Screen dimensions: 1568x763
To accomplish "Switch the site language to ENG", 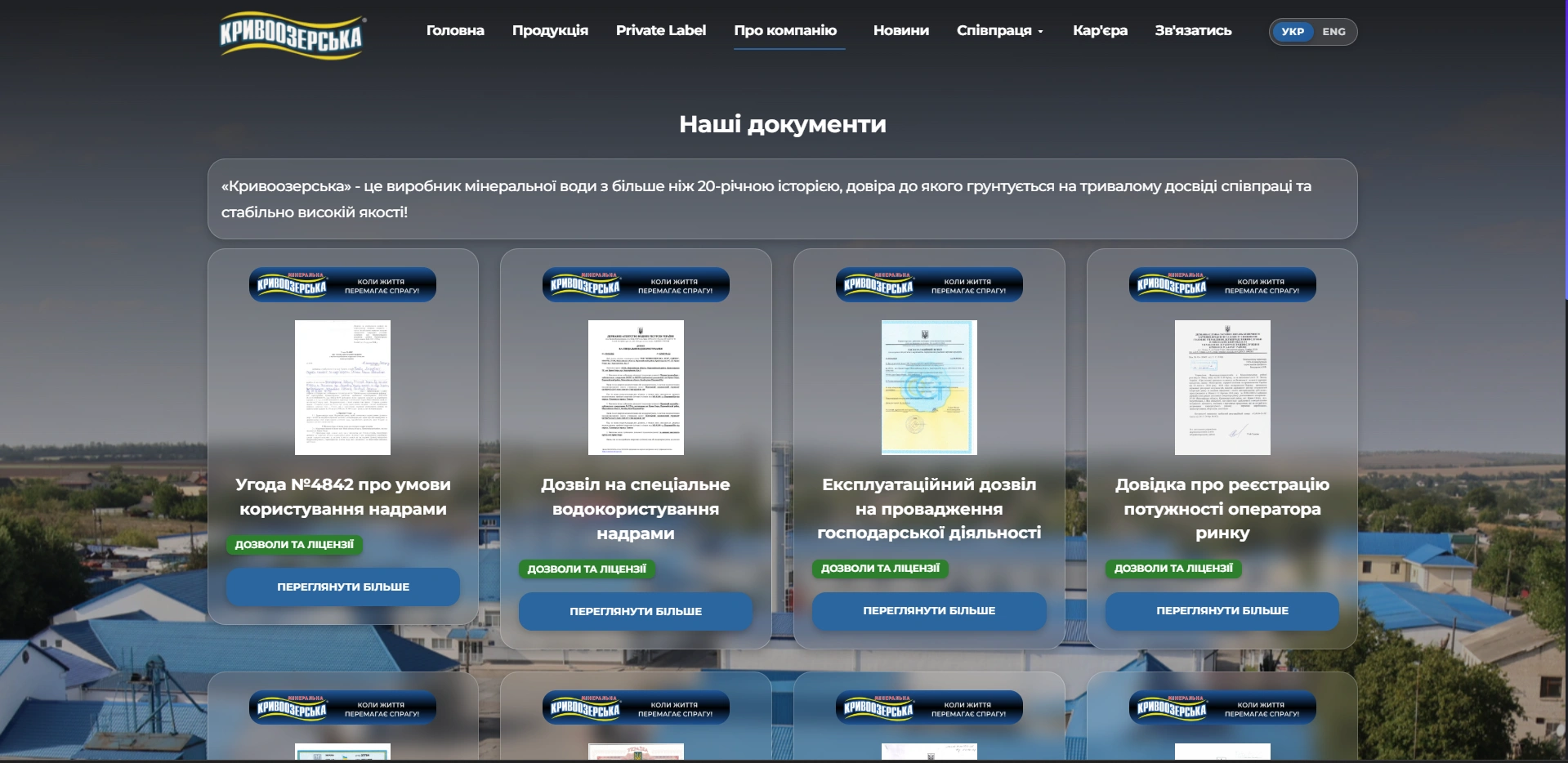I will (1333, 32).
